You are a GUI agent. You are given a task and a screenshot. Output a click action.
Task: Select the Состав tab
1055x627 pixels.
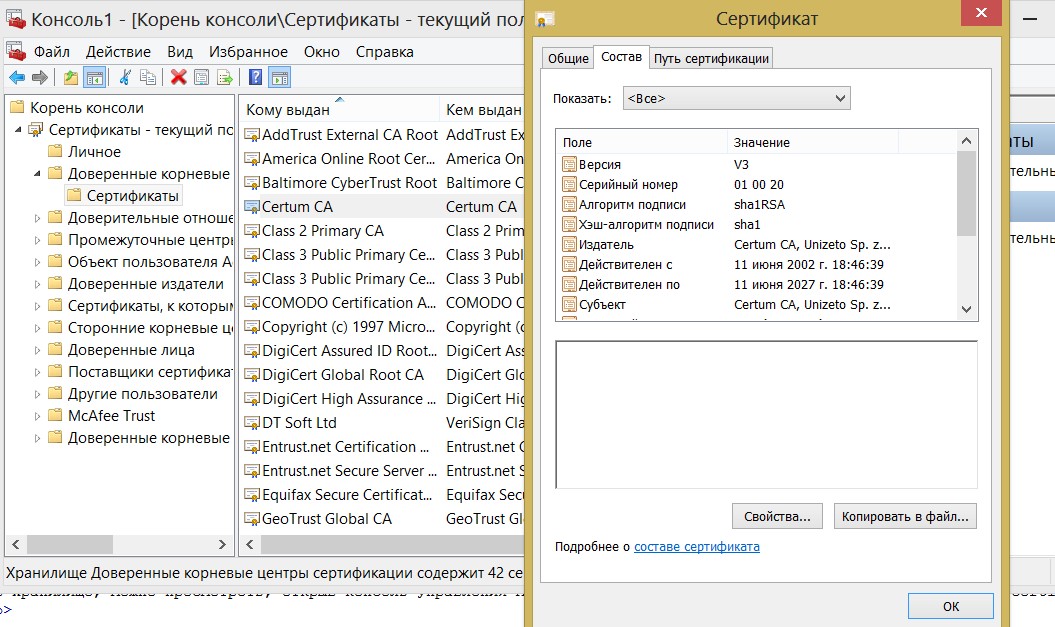click(621, 57)
